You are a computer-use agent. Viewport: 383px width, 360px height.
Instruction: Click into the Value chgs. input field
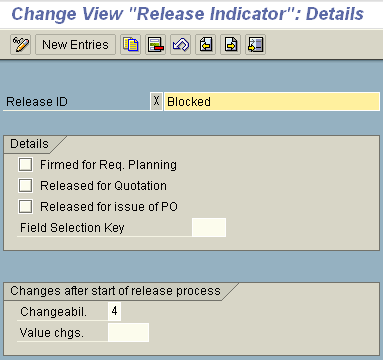pos(128,332)
